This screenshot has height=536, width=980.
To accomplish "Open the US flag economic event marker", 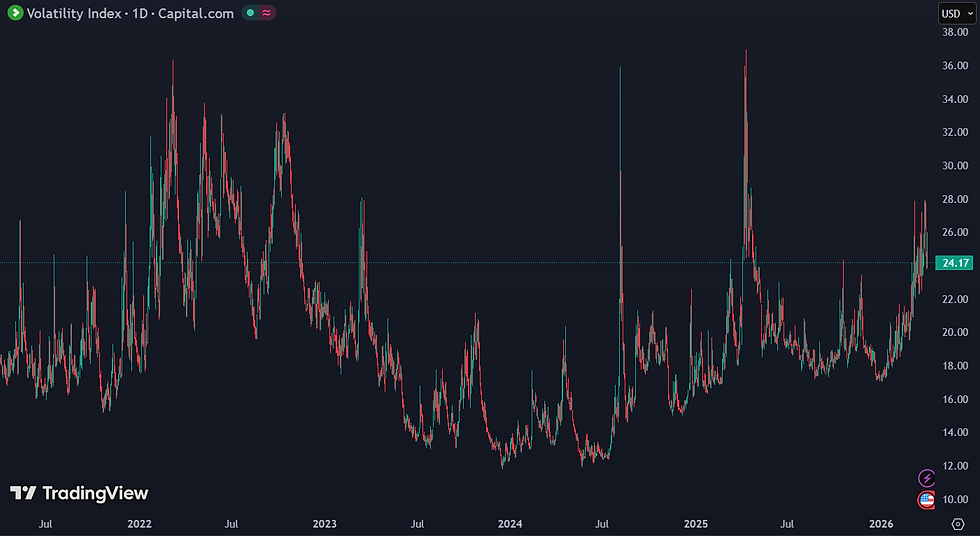I will click(x=926, y=500).
